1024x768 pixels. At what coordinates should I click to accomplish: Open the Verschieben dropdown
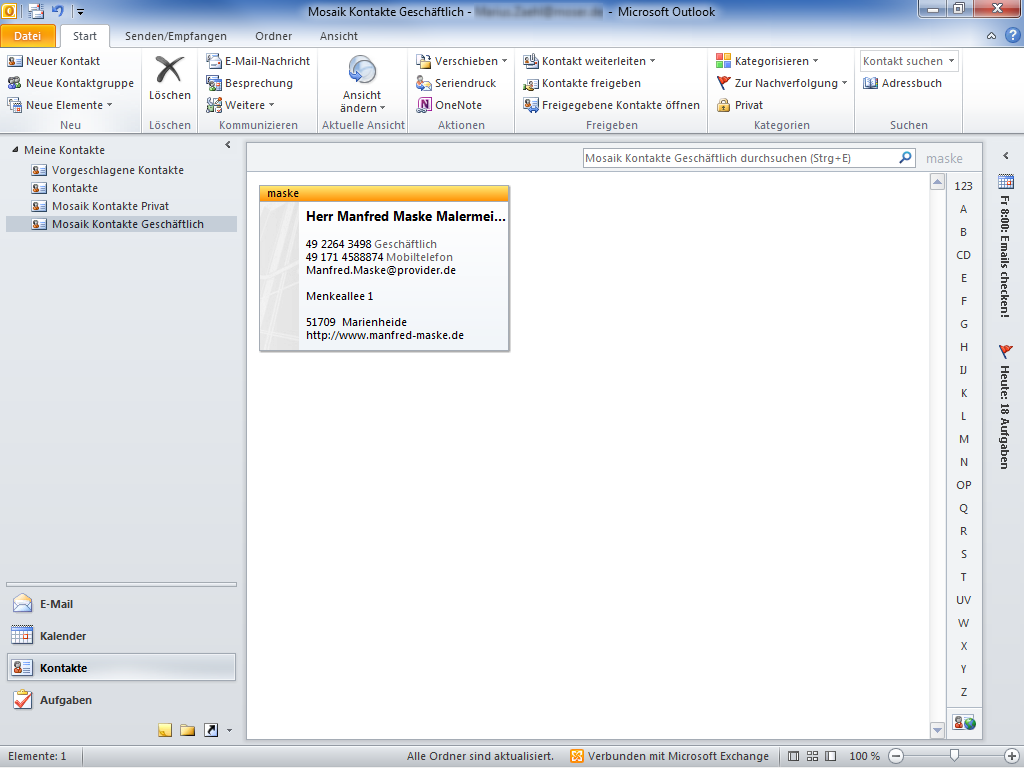[x=462, y=61]
